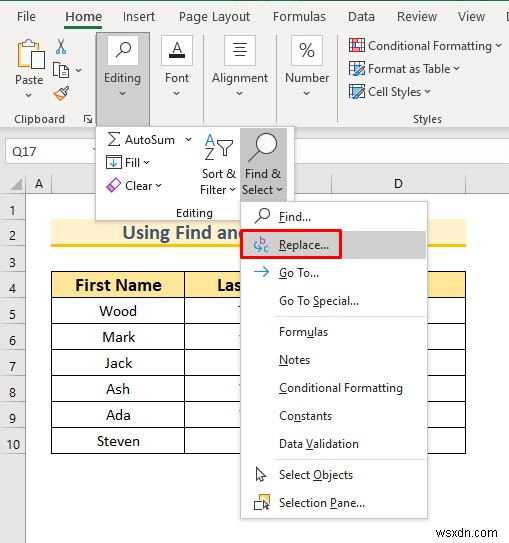Click the Cell Styles icon
Viewport: 509px width, 543px height.
pos(357,92)
